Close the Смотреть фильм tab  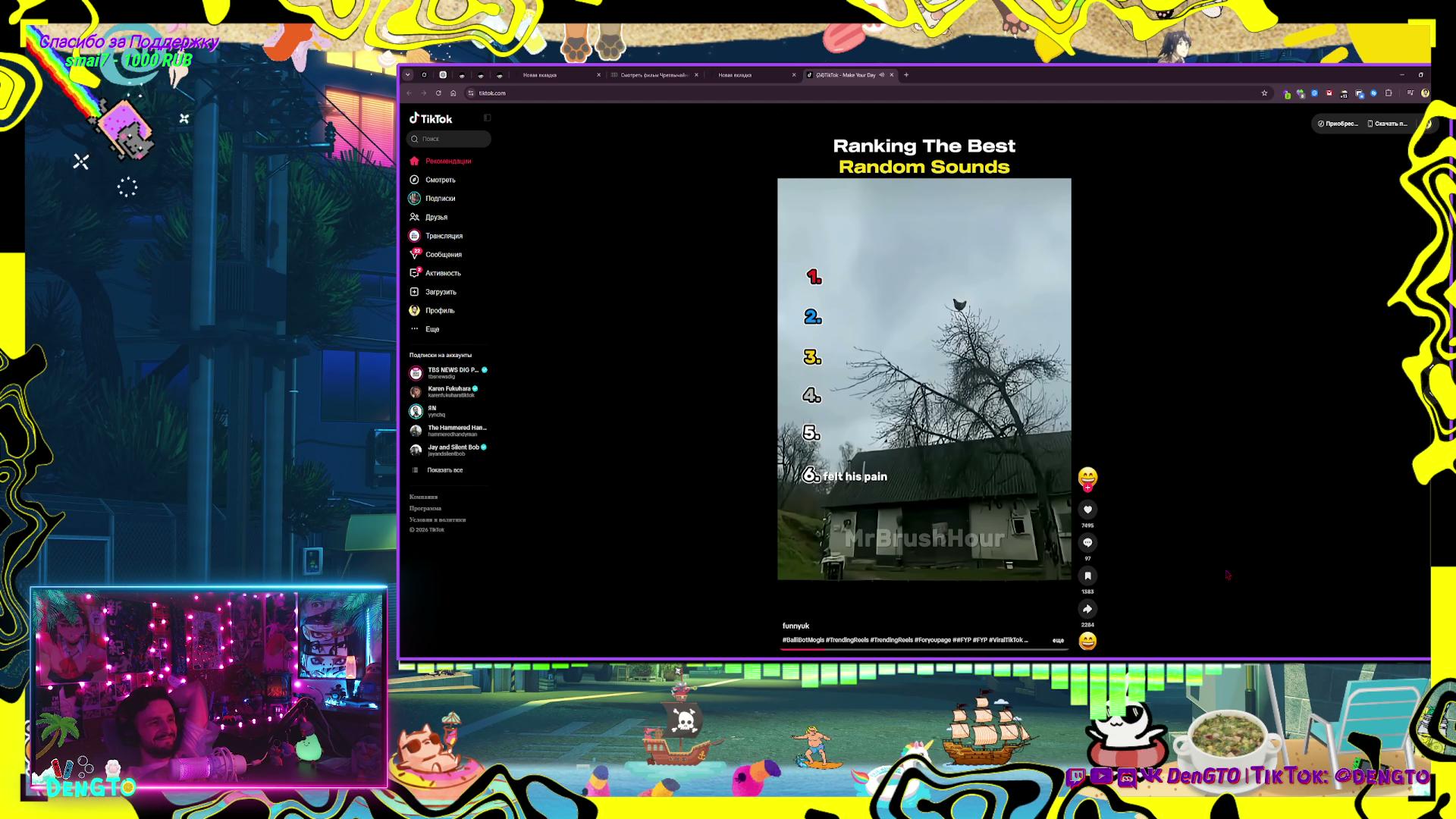pyautogui.click(x=696, y=75)
